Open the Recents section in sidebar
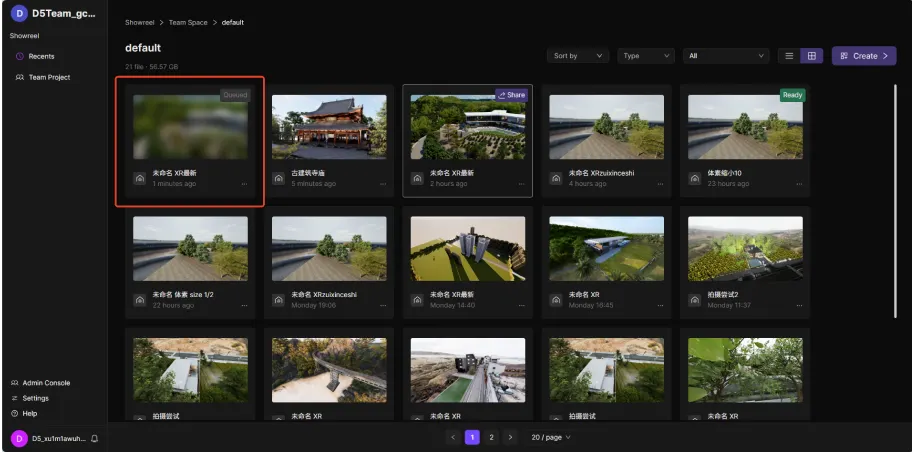912x452 pixels. [x=41, y=56]
